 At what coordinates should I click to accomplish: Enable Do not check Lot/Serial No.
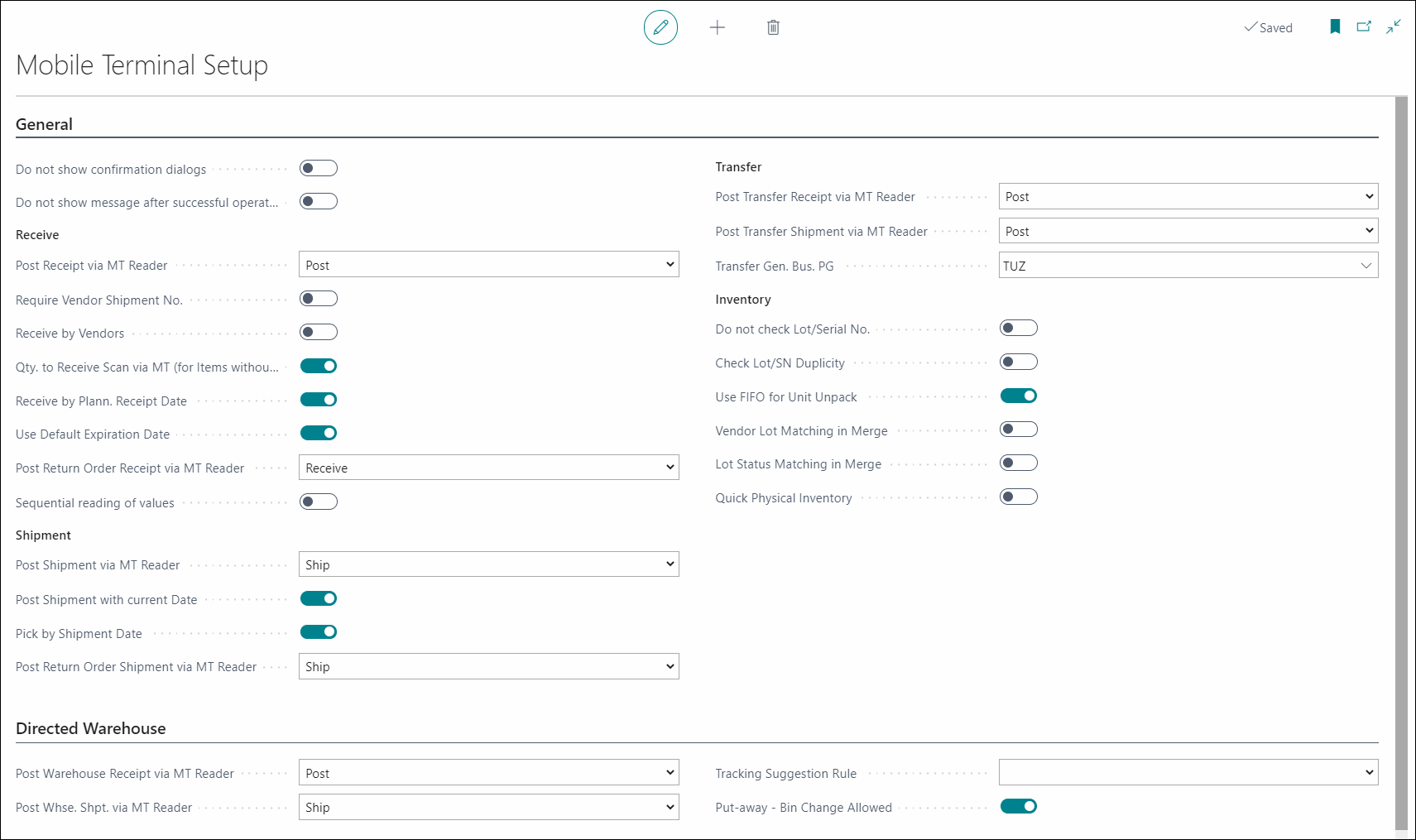(1019, 329)
